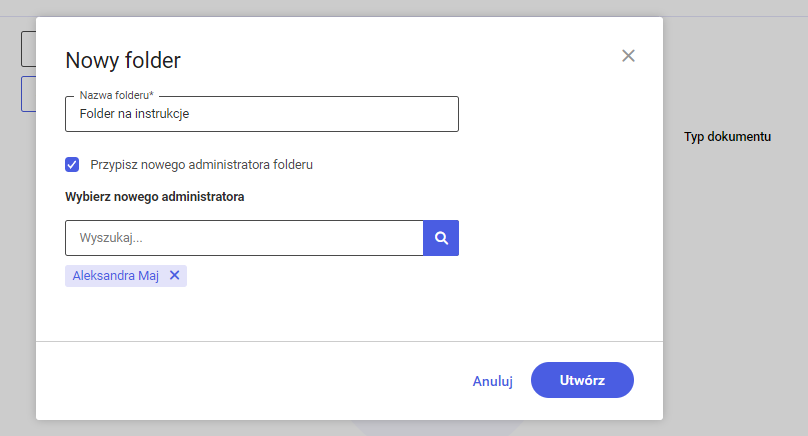The image size is (808, 436).
Task: Click the Typ dokumentu column header
Action: point(728,137)
